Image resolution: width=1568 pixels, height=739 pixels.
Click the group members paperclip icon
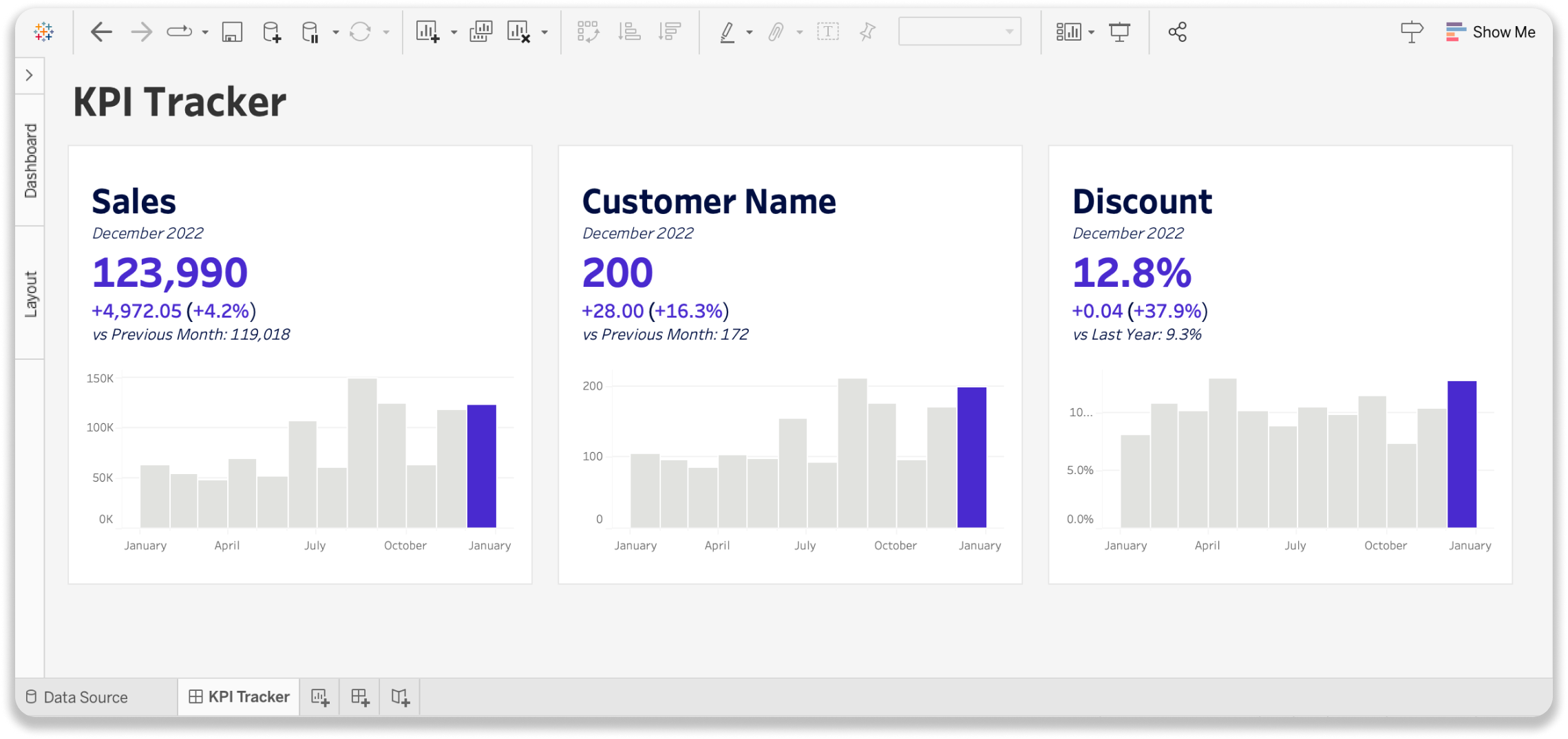(776, 32)
